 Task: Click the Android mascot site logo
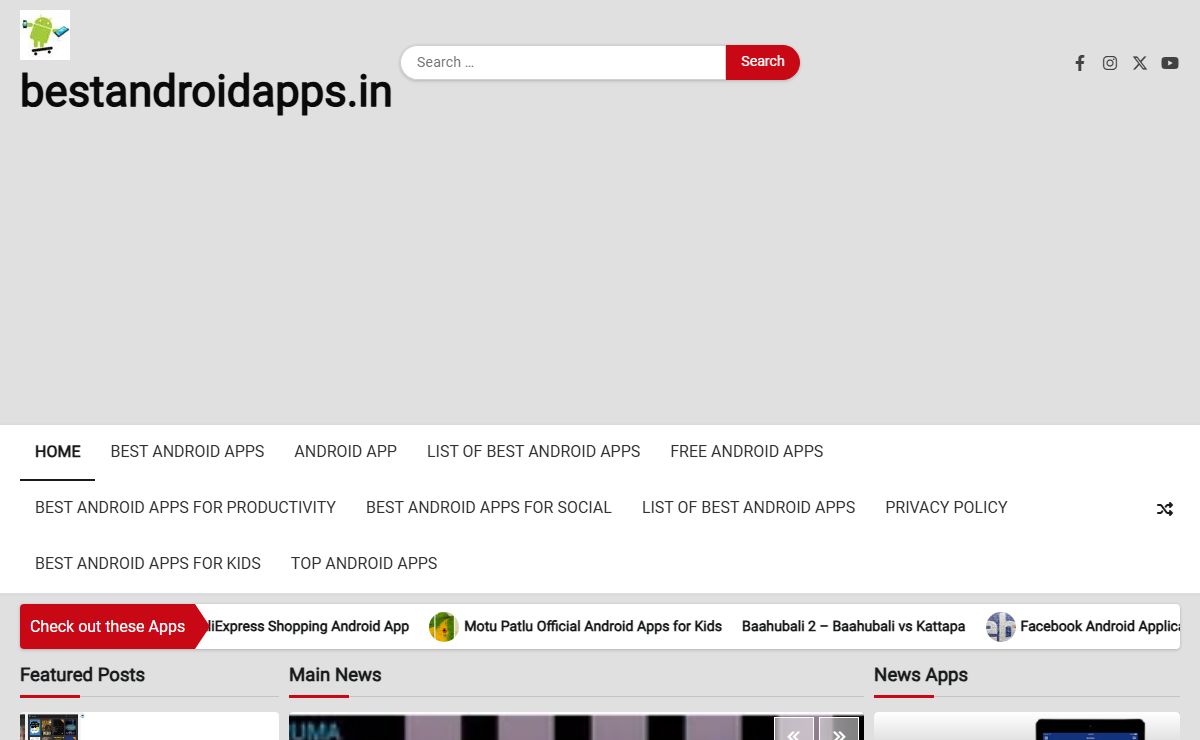click(45, 35)
